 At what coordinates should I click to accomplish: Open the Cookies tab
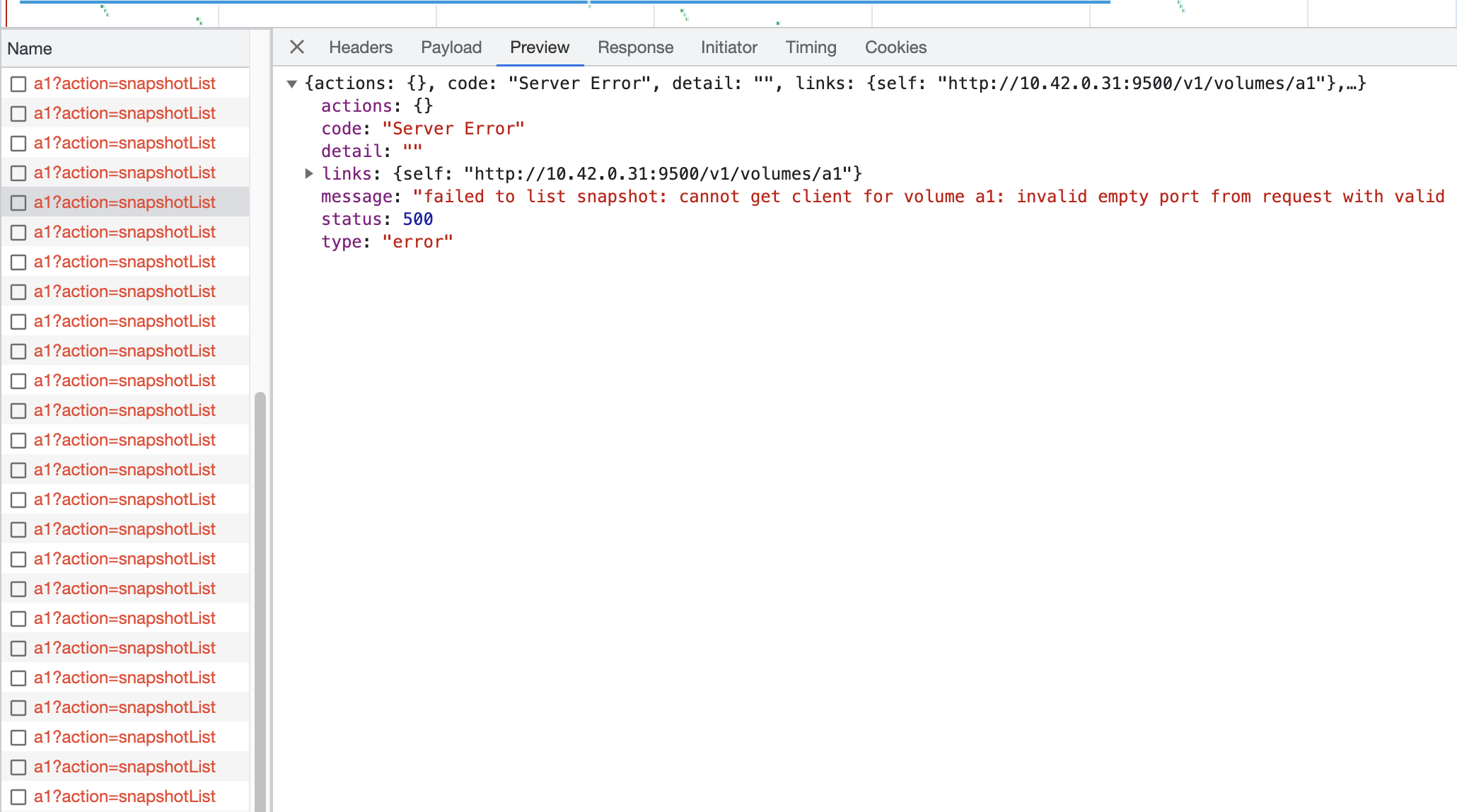(895, 47)
